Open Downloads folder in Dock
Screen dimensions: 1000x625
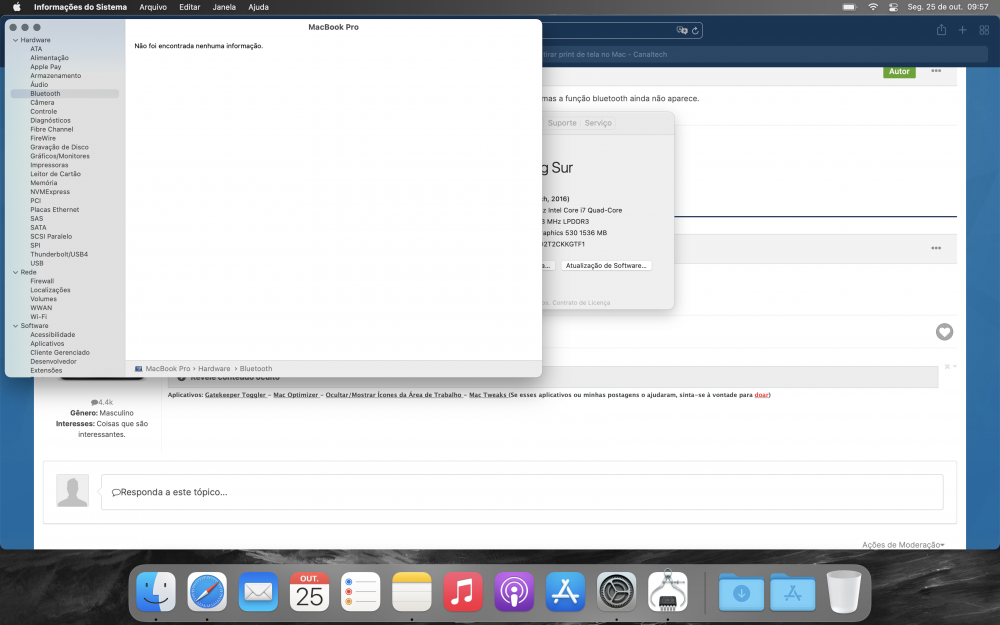(x=741, y=592)
